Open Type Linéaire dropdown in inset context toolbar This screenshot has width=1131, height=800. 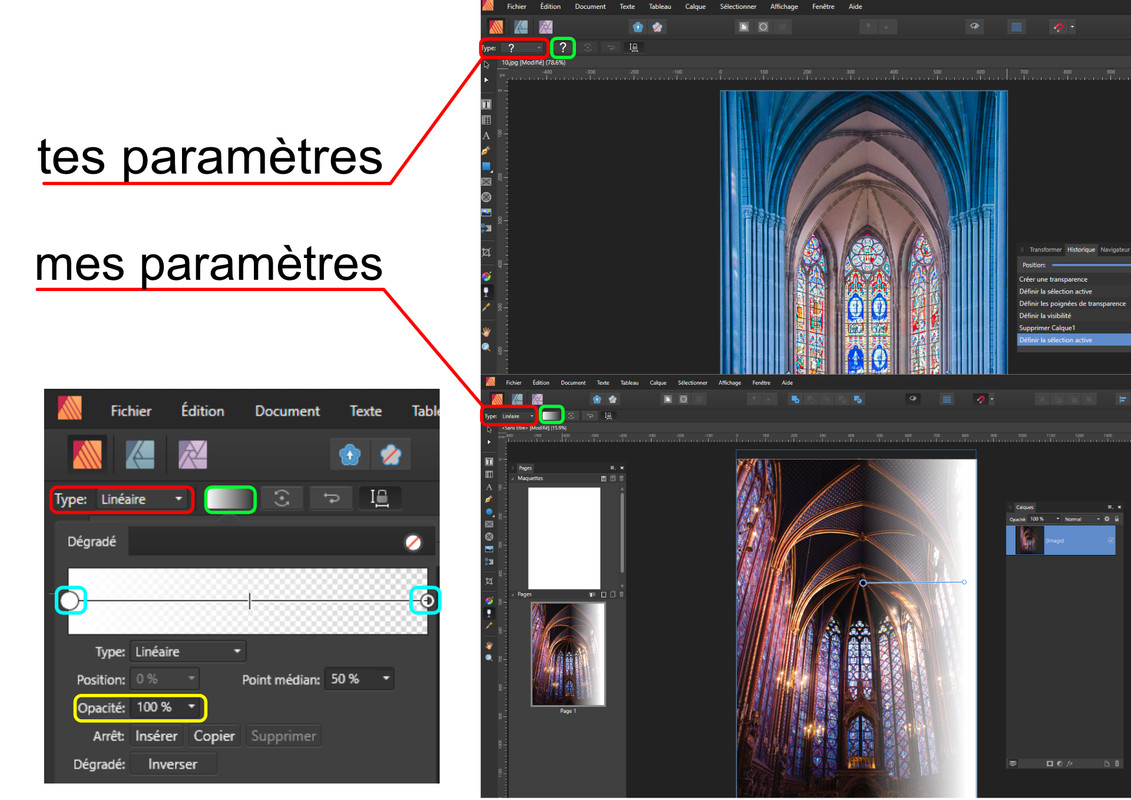pyautogui.click(x=142, y=499)
